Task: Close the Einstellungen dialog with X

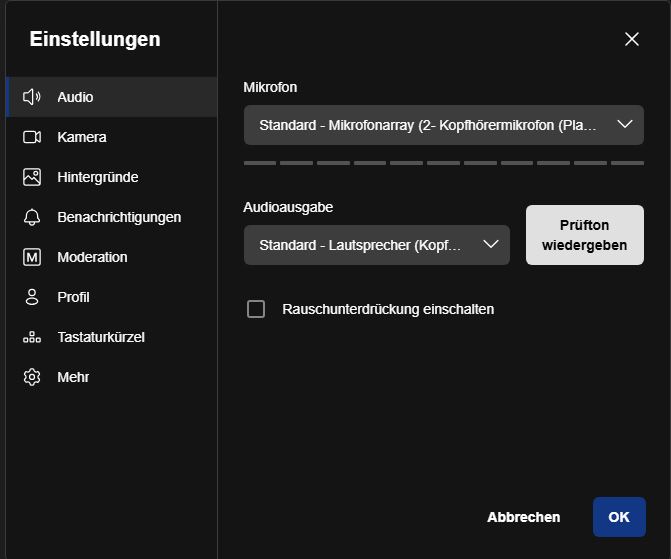Action: (632, 39)
